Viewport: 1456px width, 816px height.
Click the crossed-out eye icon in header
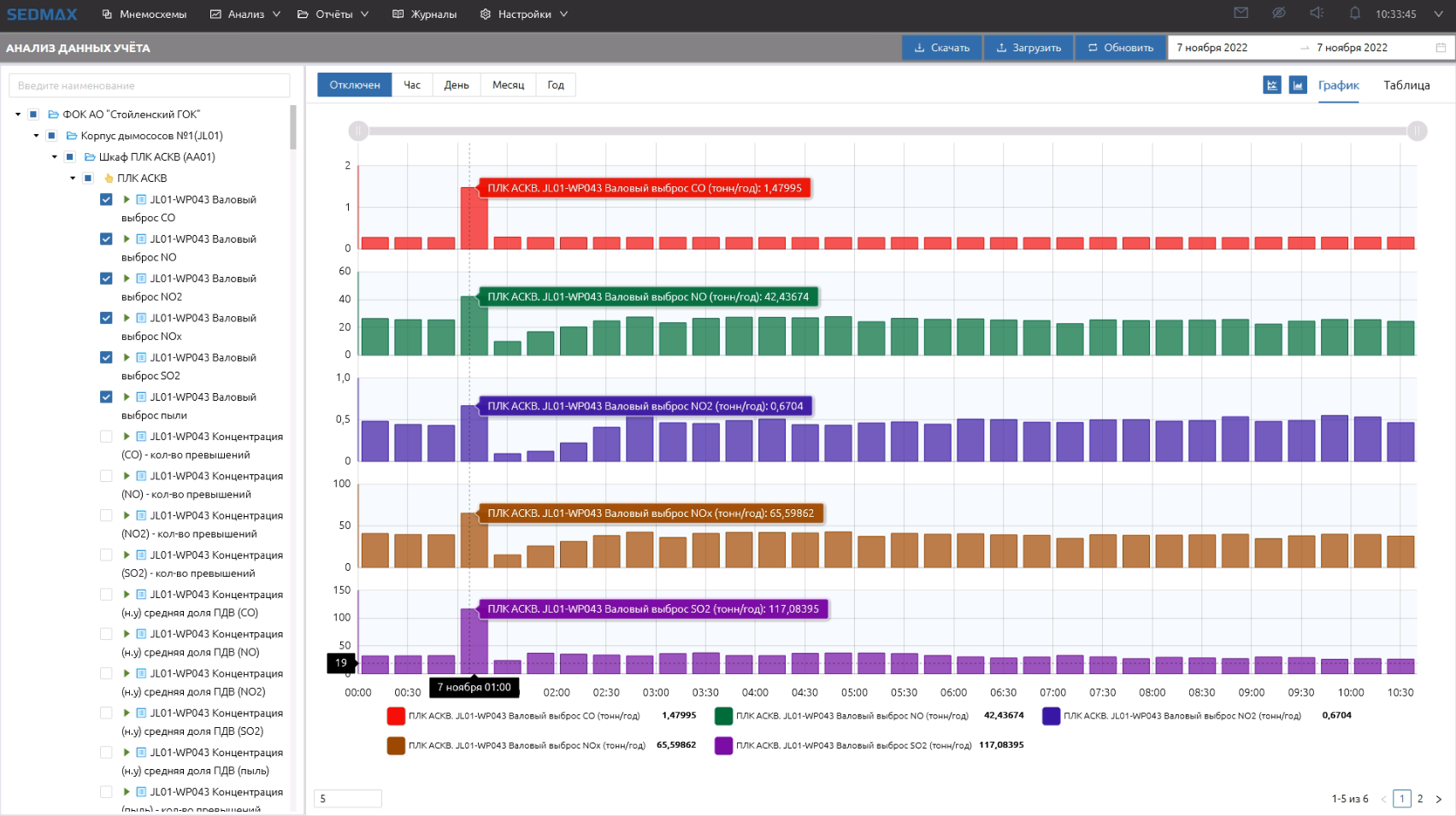tap(1279, 13)
